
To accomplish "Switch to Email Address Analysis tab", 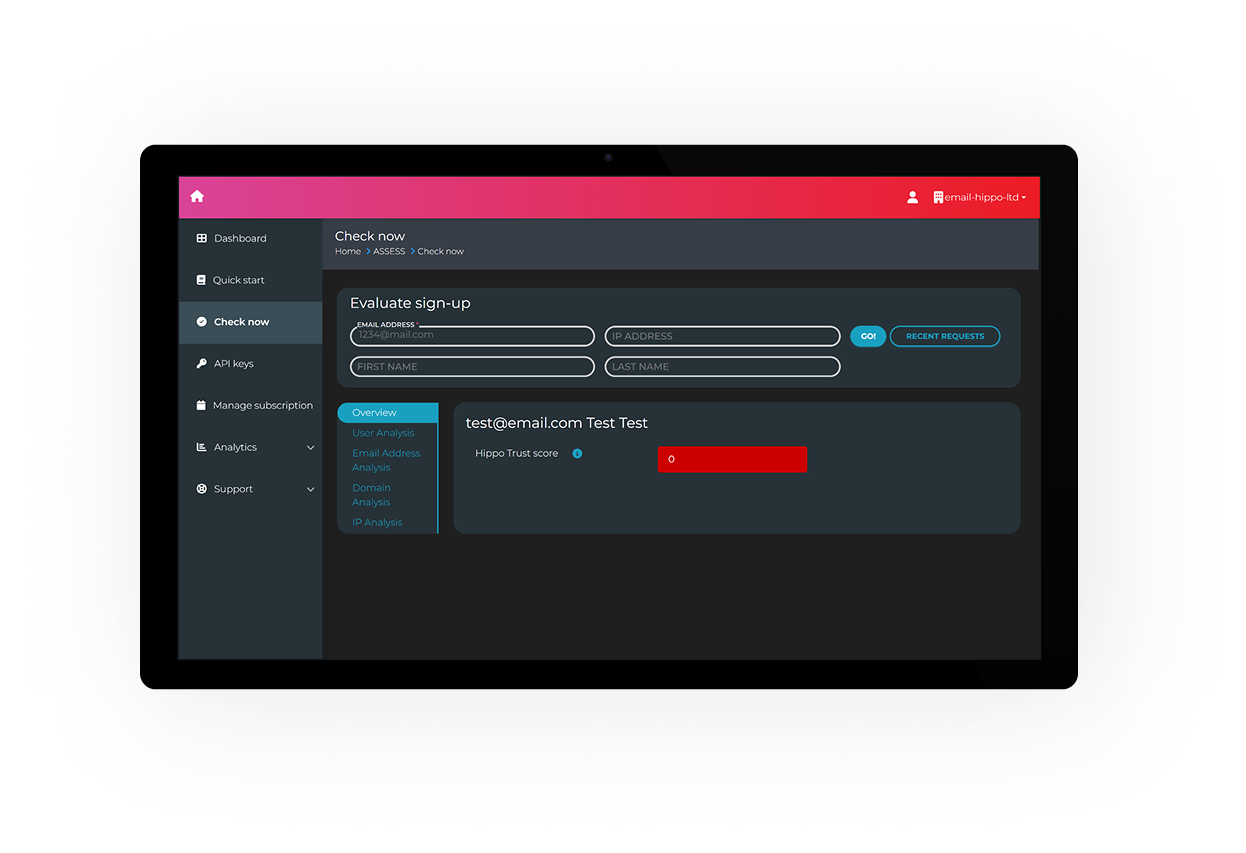I will click(x=386, y=460).
